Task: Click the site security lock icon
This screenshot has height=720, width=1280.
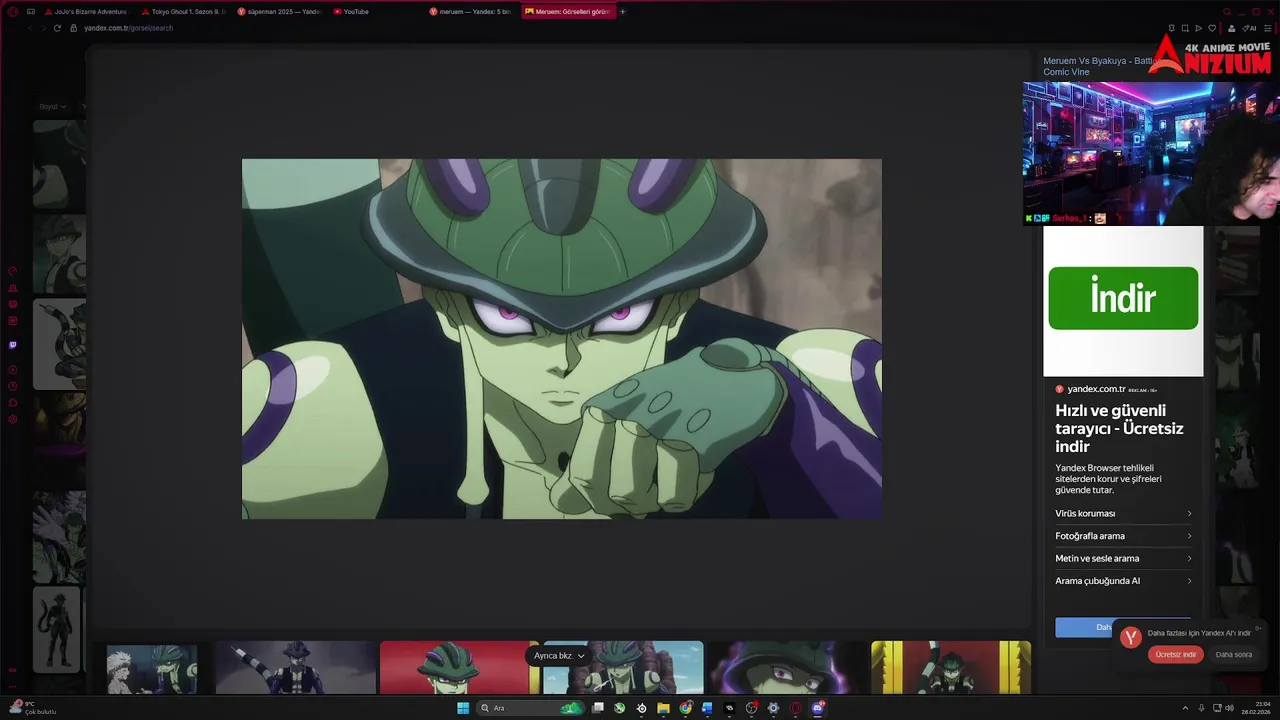Action: (x=74, y=28)
